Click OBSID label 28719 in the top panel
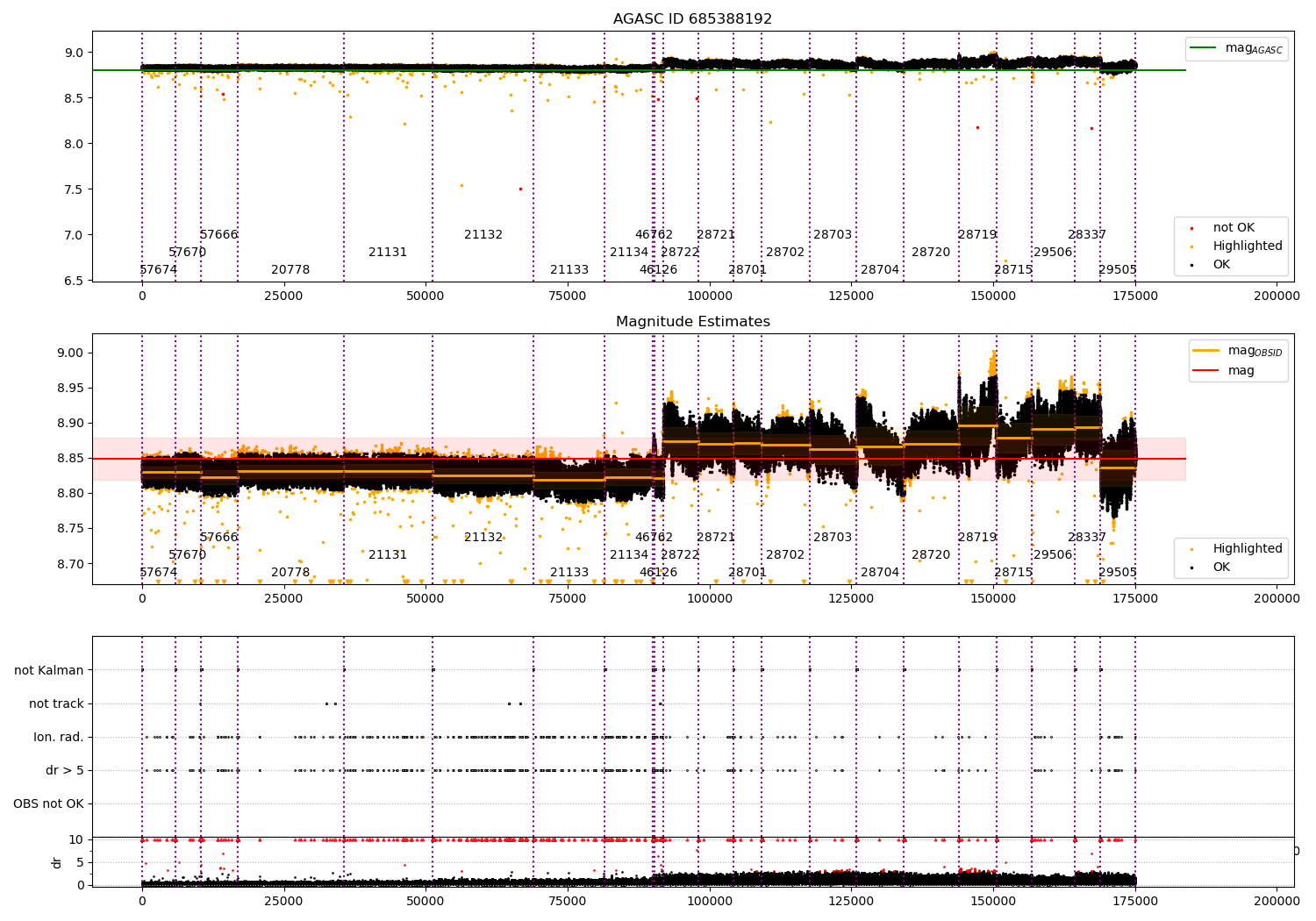 [977, 235]
